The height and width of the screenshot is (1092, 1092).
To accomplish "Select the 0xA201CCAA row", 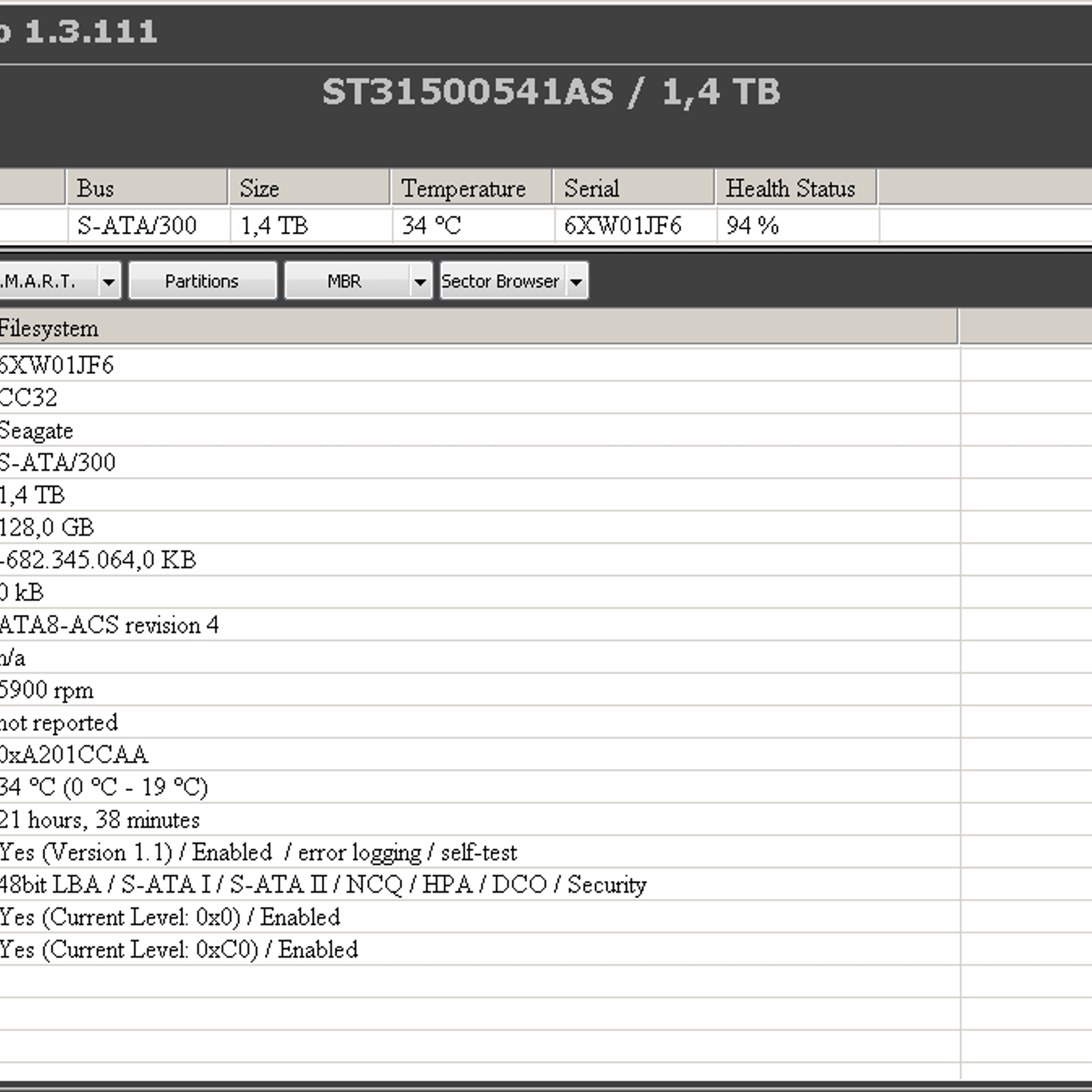I will click(x=479, y=754).
